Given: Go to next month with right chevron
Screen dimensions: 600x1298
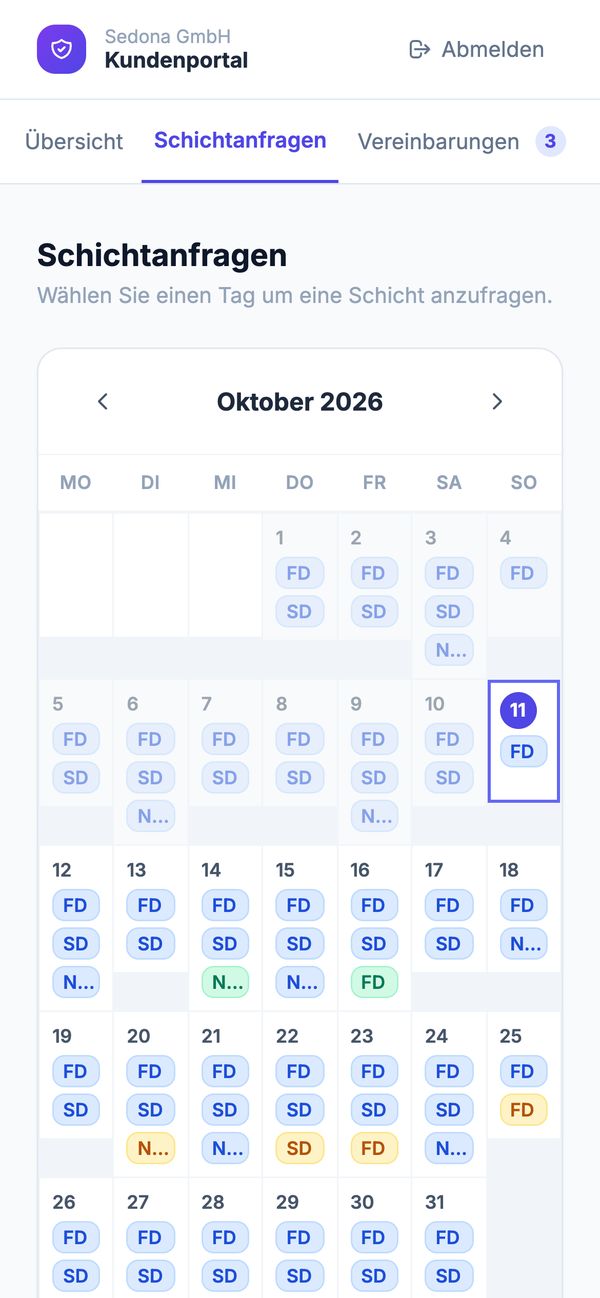Looking at the screenshot, I should pos(497,402).
